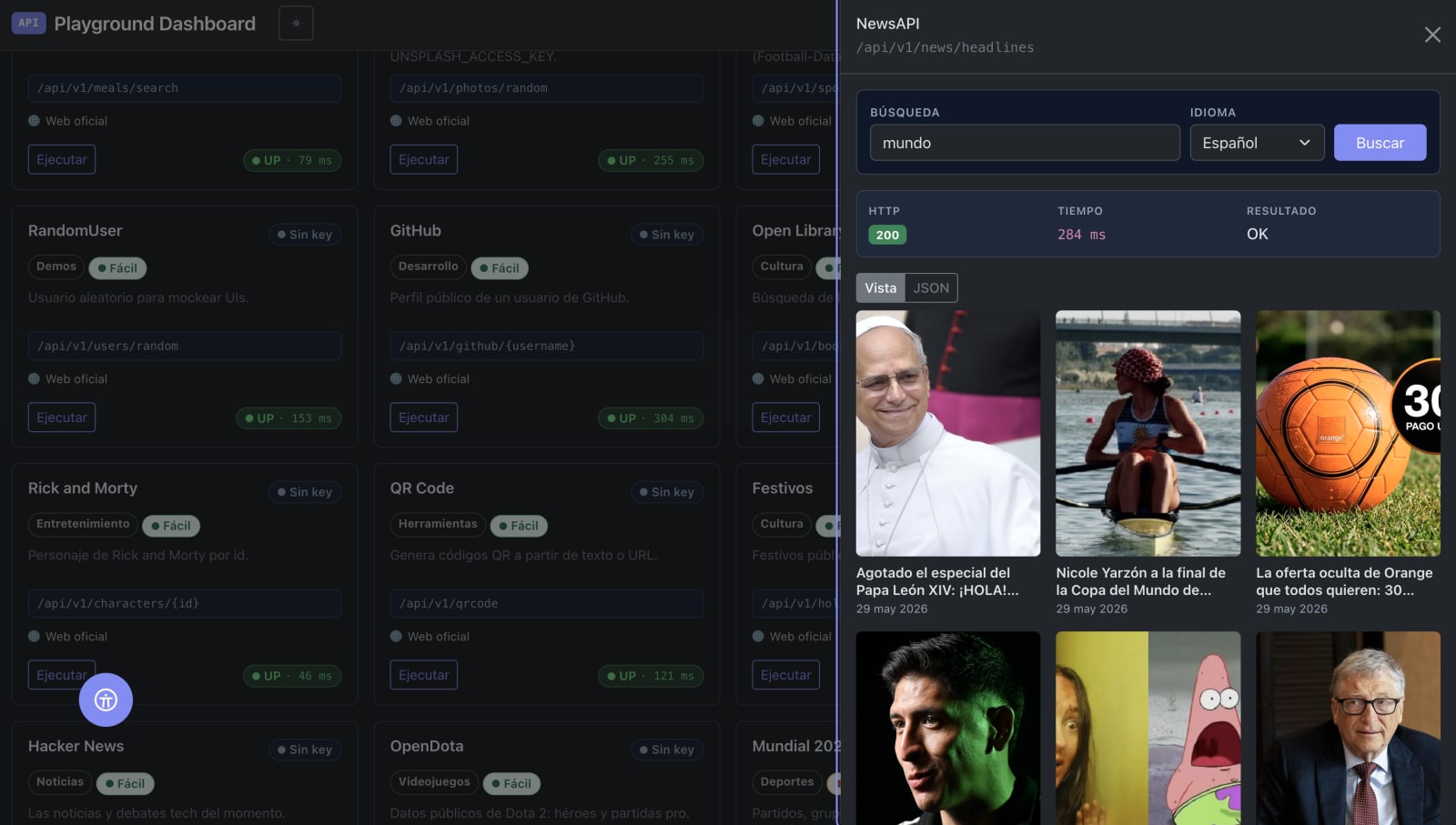Click the Noticias tag on Hacker News card
Image resolution: width=1456 pixels, height=825 pixels.
[60, 781]
